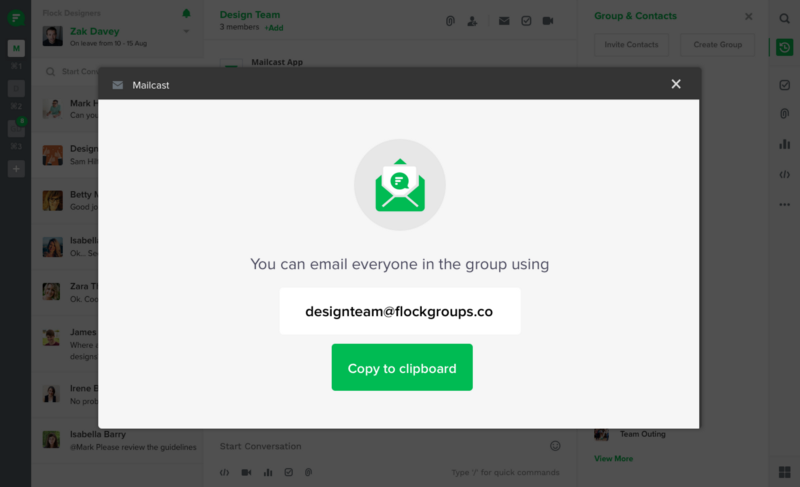Click the Mailcast envelope icon in dialog title
Image resolution: width=800 pixels, height=487 pixels.
click(x=118, y=85)
